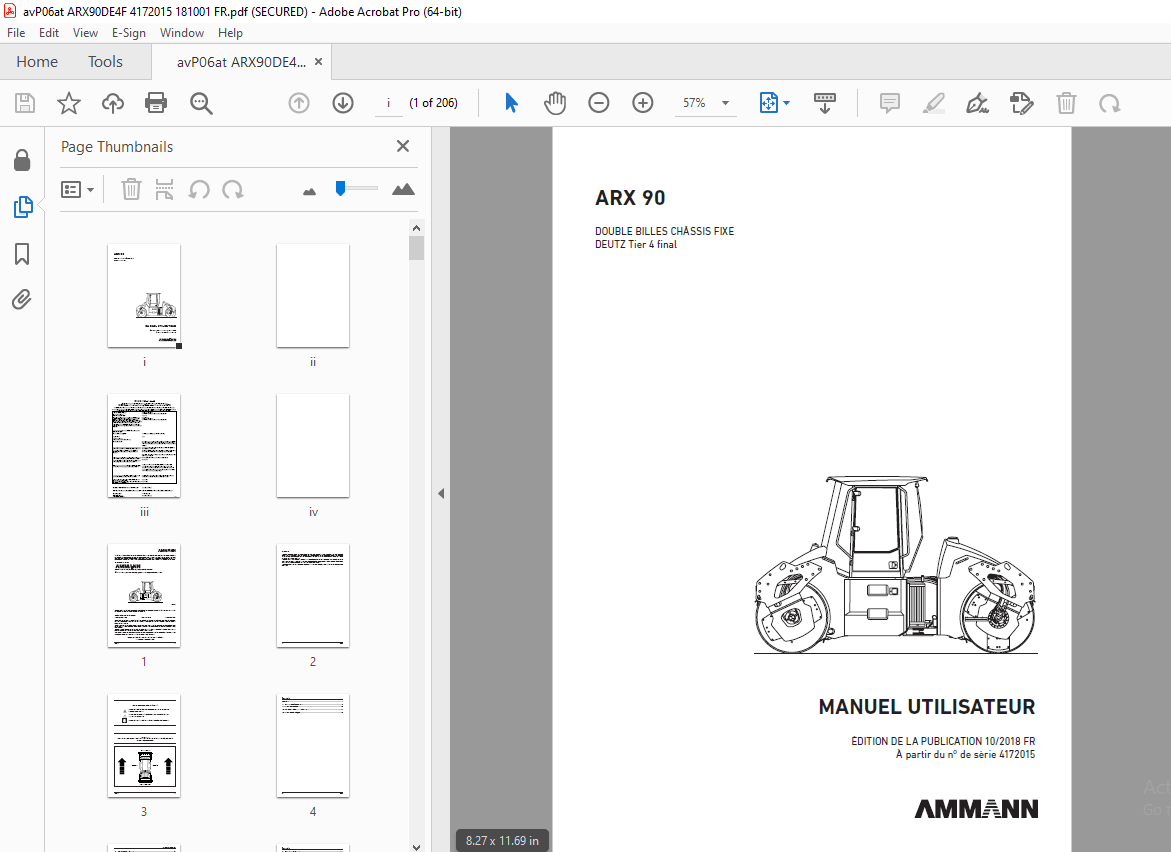Close the Page Thumbnails panel
The height and width of the screenshot is (852, 1171).
[403, 146]
